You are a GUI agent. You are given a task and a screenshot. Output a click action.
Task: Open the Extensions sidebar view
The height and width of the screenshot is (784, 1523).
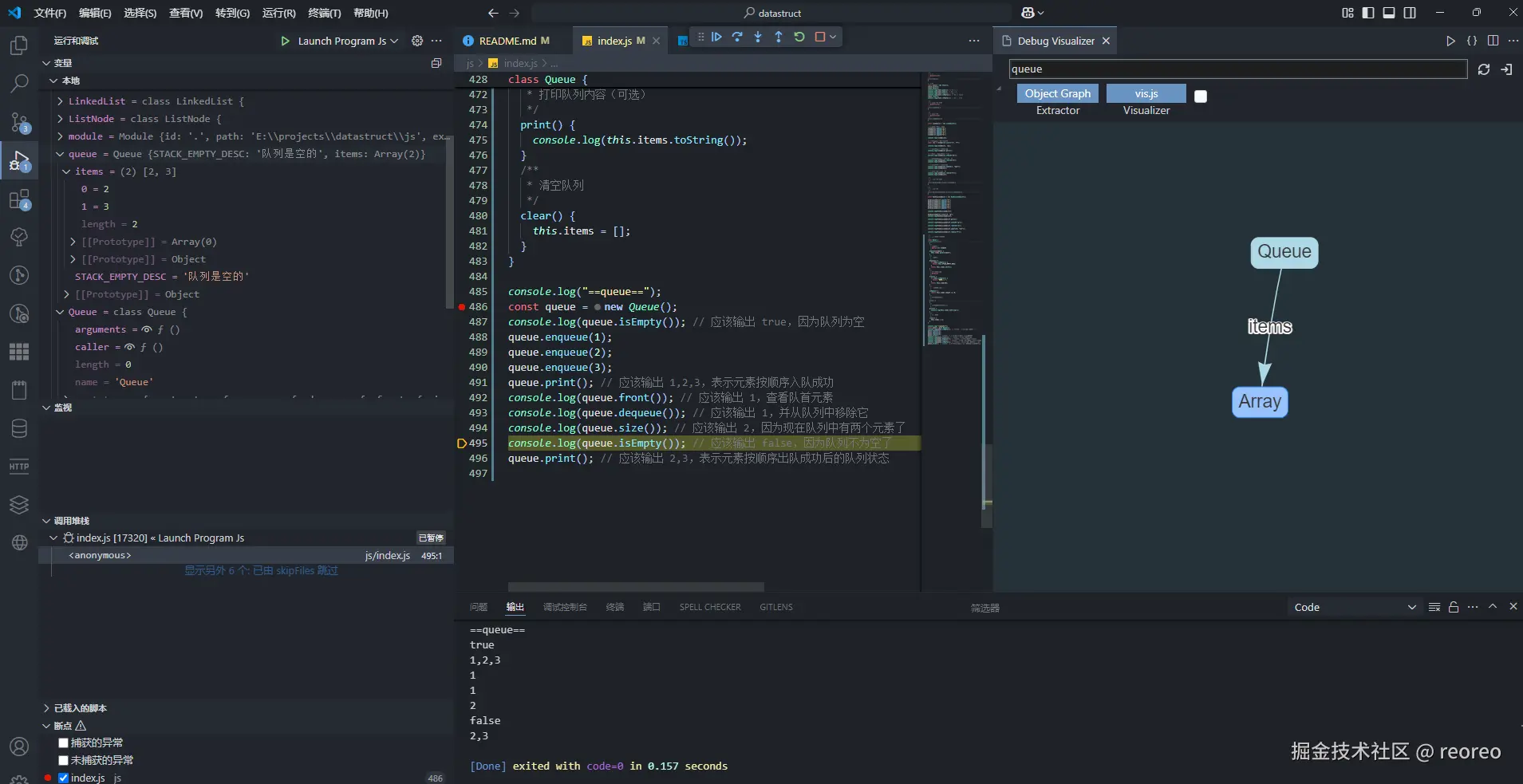coord(19,199)
